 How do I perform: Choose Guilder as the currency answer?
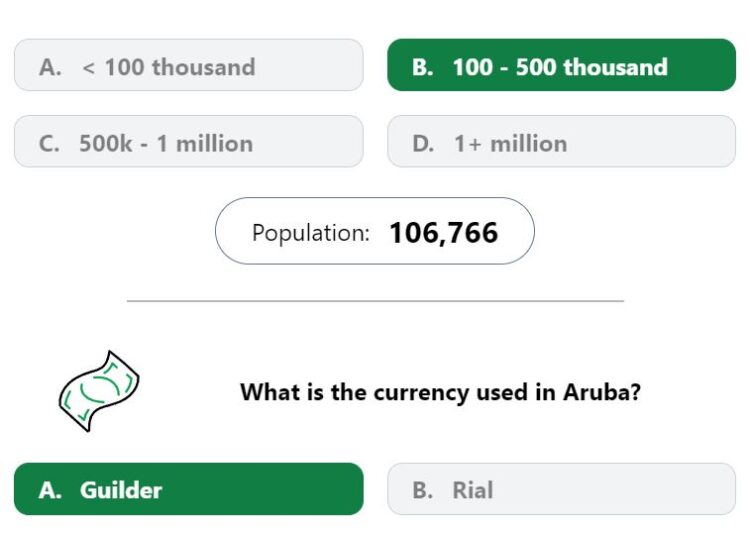189,489
